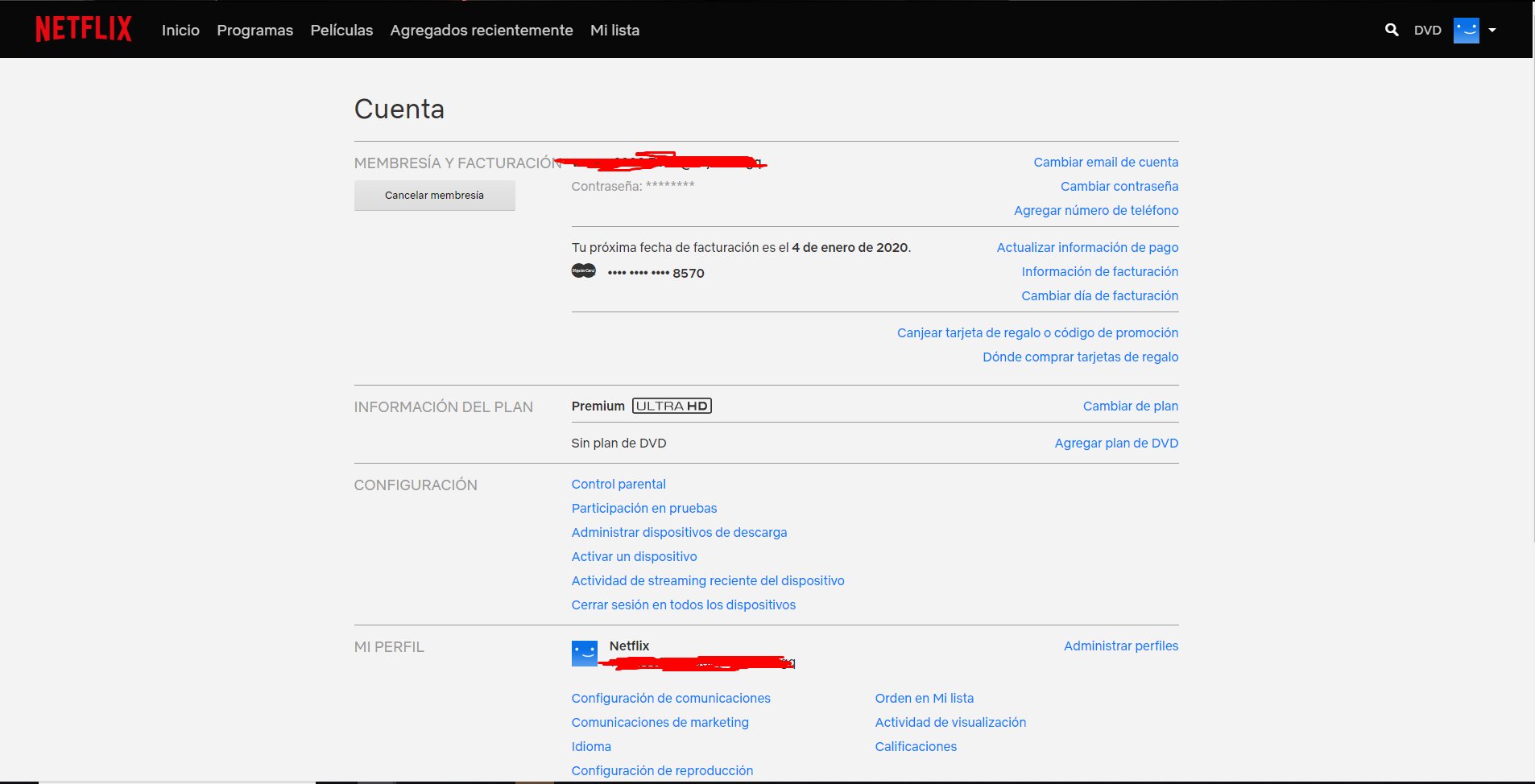
Task: Click the Sin plan de DVD text
Action: click(619, 443)
